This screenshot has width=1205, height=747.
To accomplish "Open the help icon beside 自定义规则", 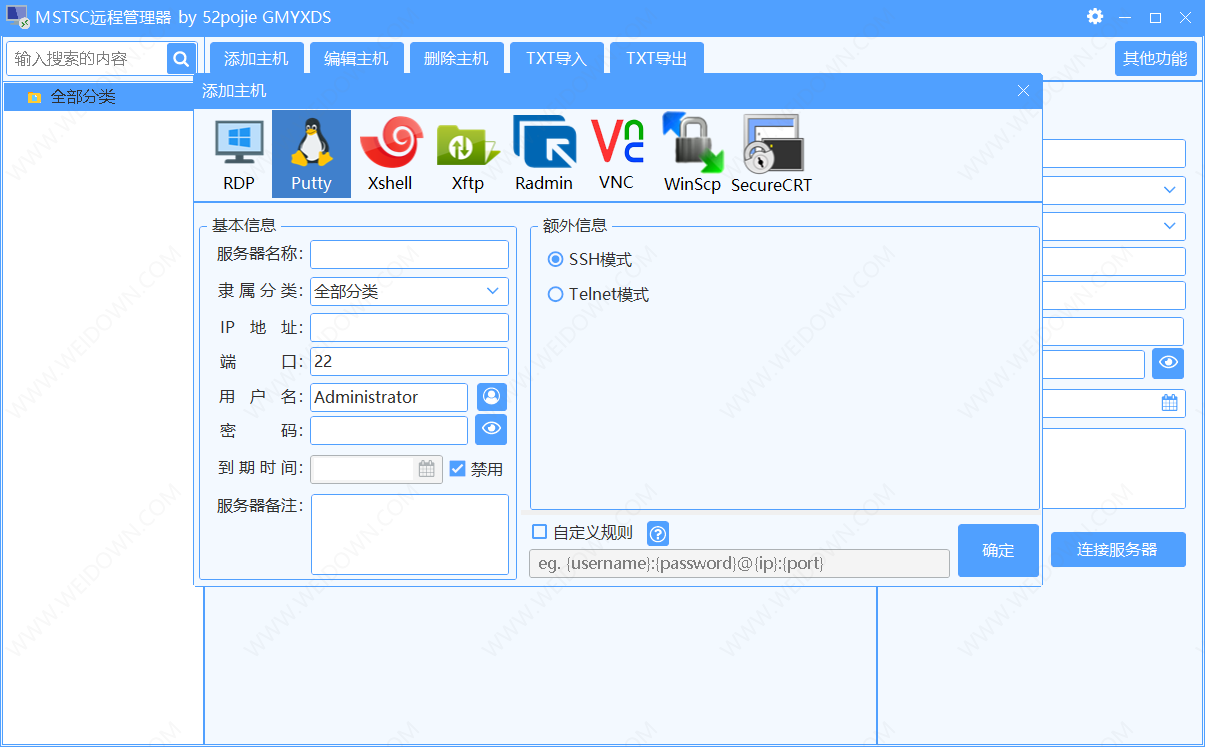I will [657, 533].
